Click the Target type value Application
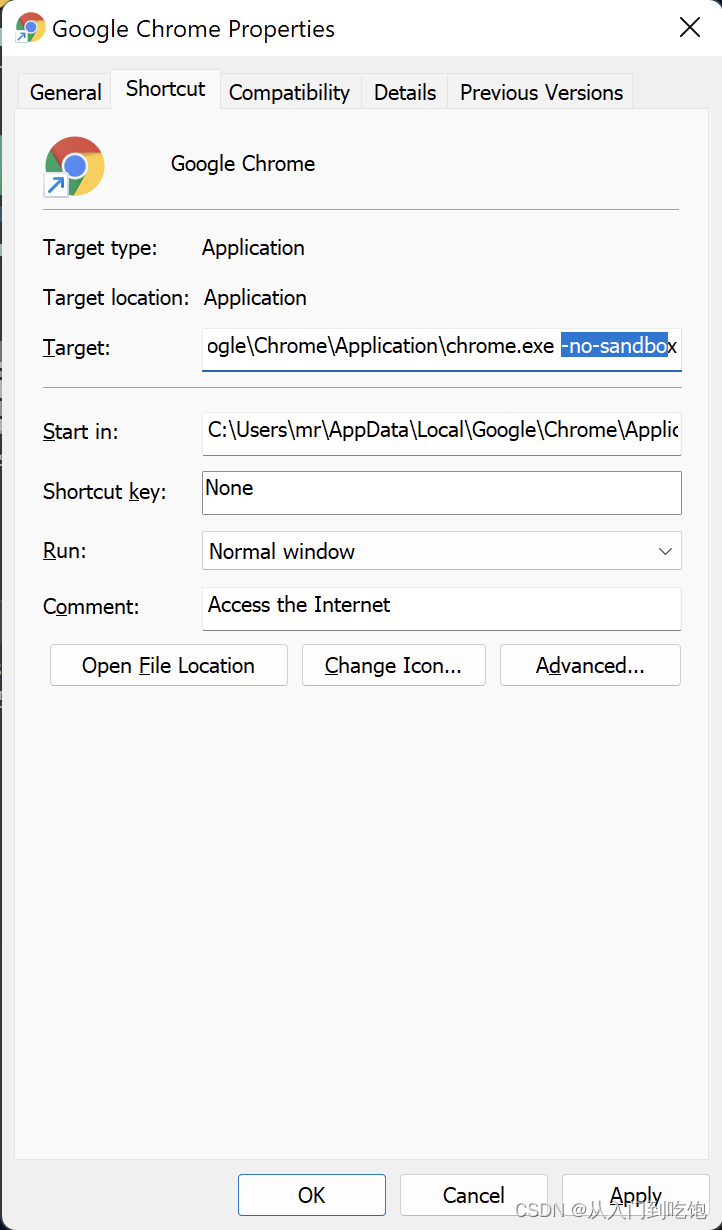 pyautogui.click(x=253, y=248)
